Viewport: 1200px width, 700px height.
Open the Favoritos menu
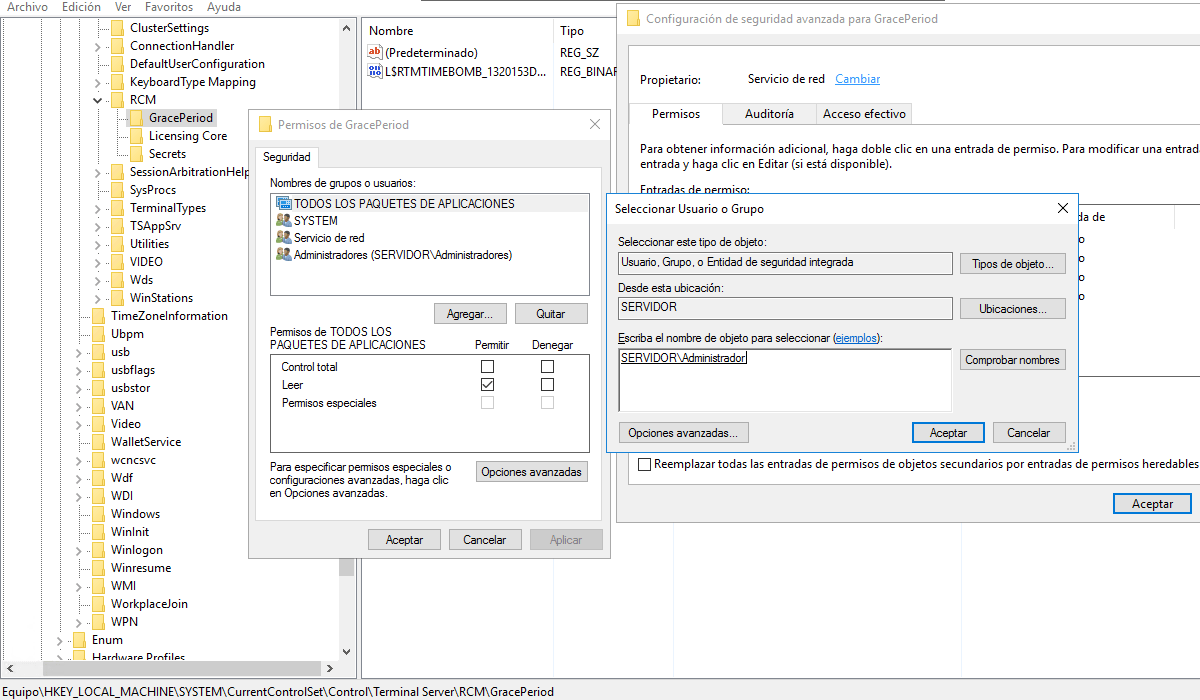point(169,7)
